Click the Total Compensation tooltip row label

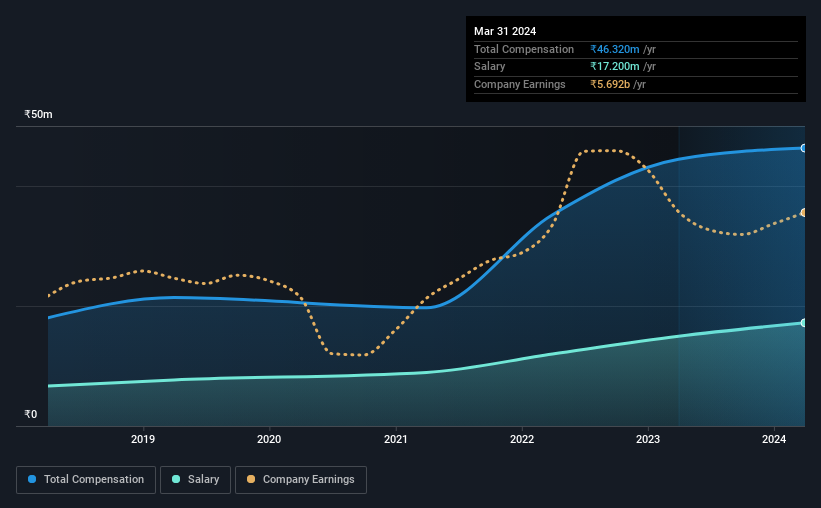pos(524,49)
